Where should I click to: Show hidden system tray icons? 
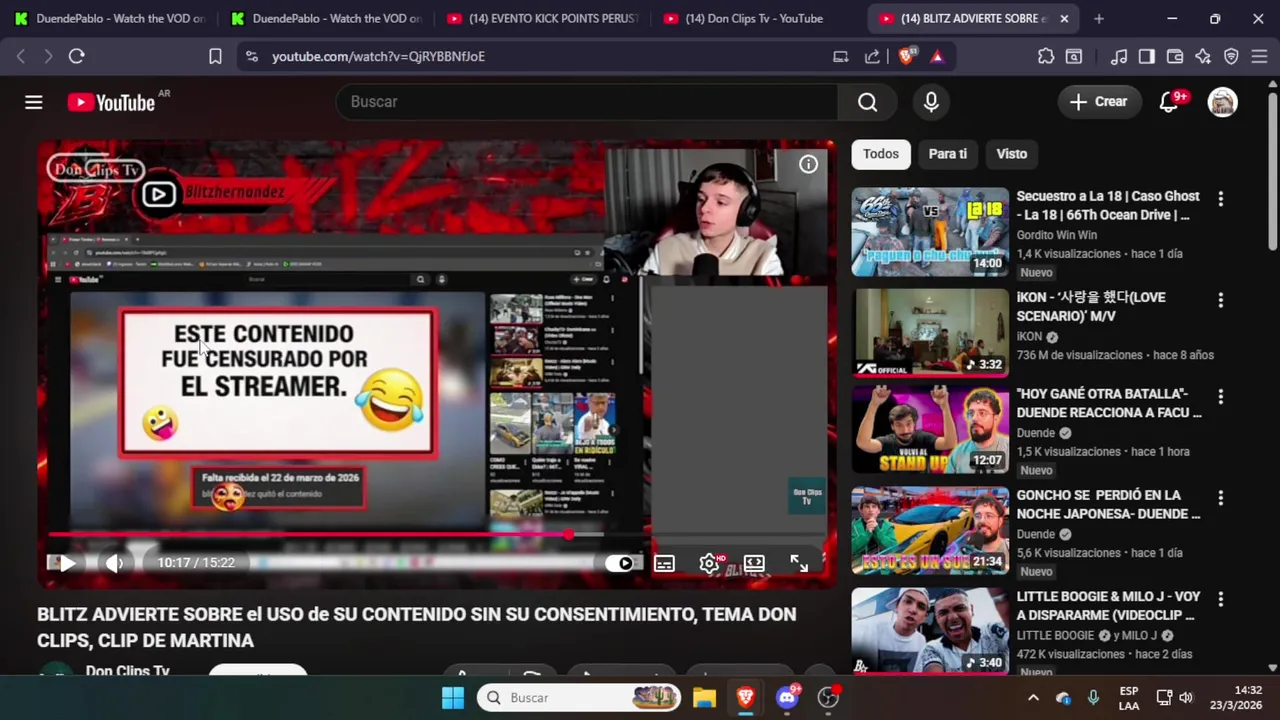(x=1033, y=698)
